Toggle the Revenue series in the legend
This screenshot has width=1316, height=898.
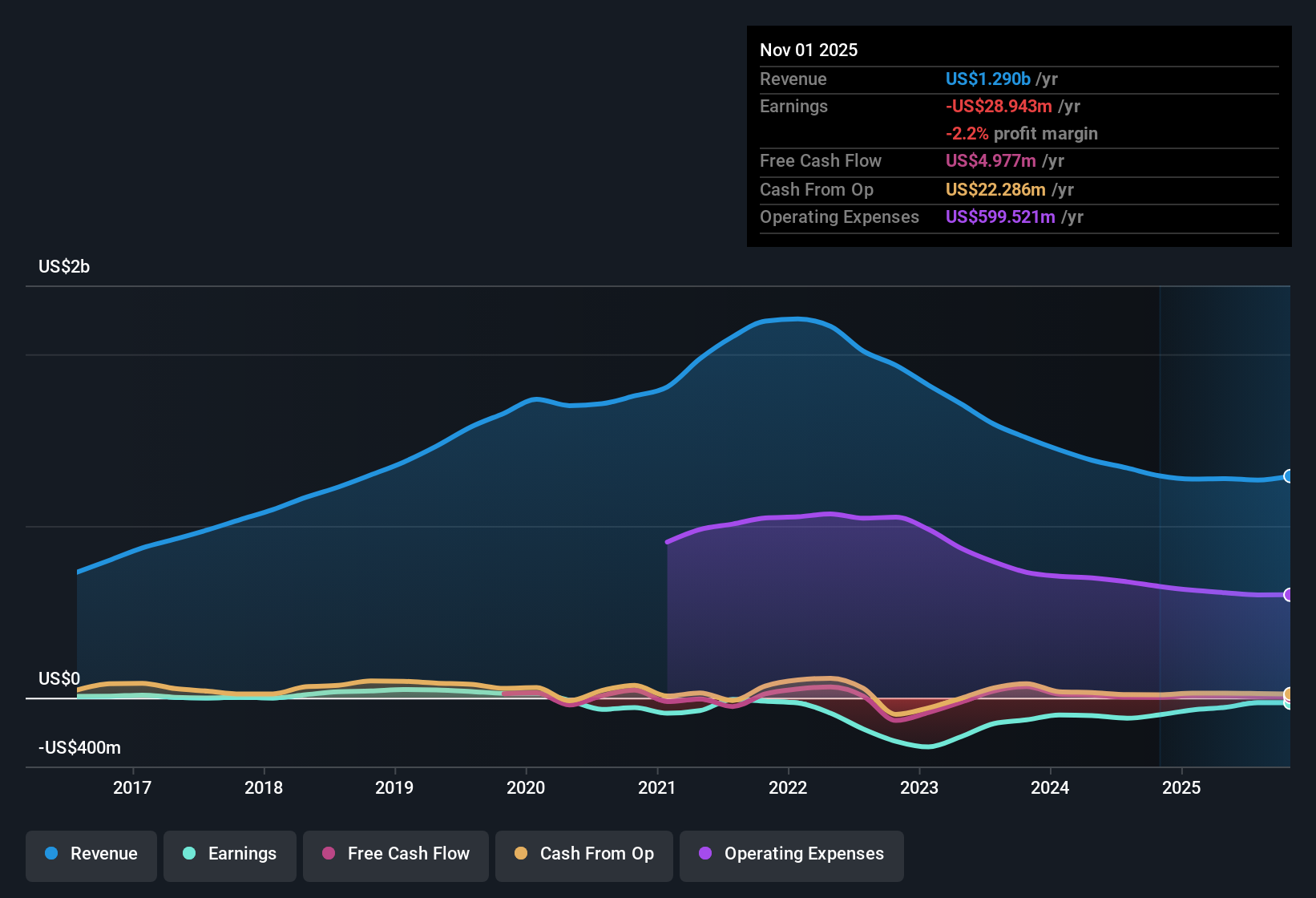tap(91, 854)
